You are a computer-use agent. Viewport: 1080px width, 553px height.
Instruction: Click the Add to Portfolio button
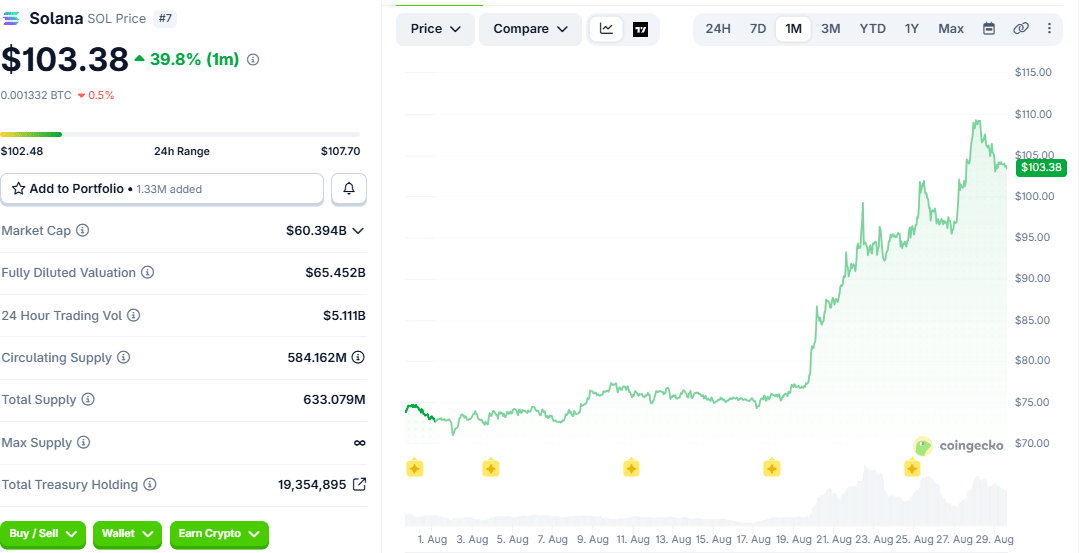(162, 189)
